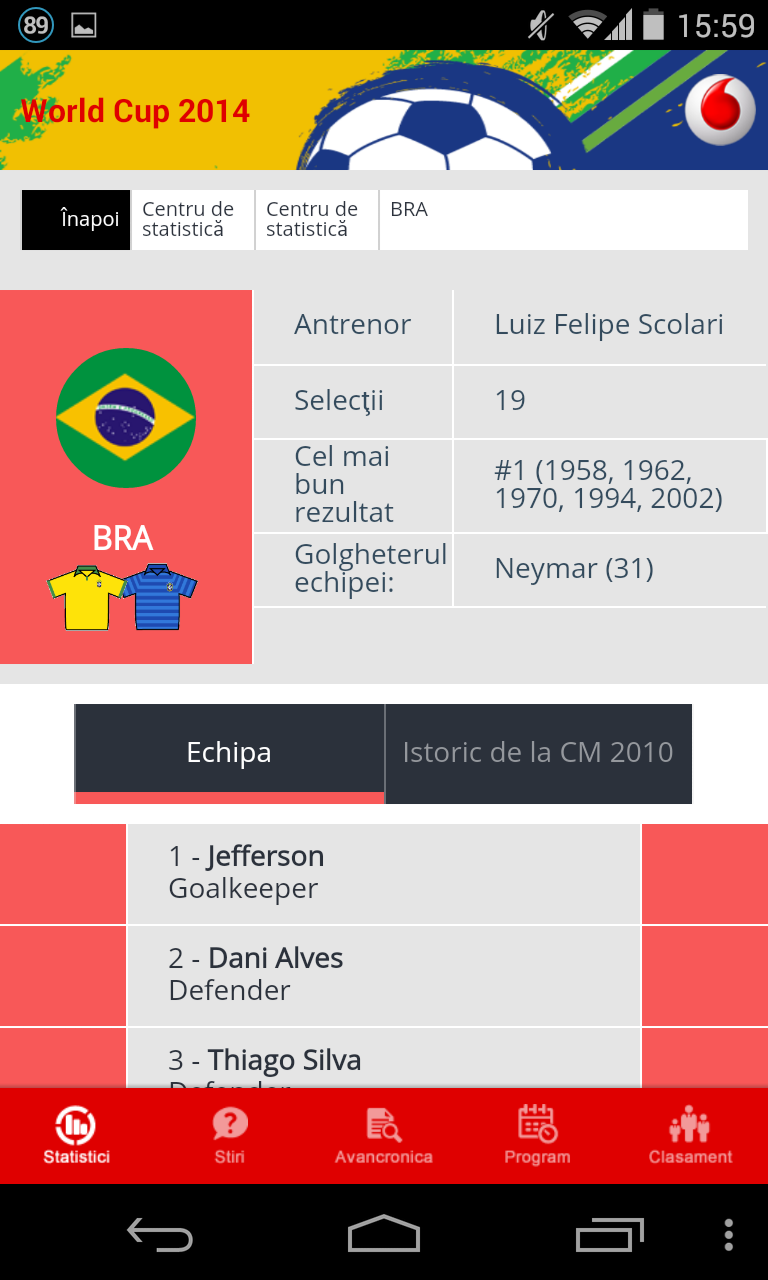Screen dimensions: 768x1280
Task: Tap the Brazil flag emblem
Action: coord(126,418)
